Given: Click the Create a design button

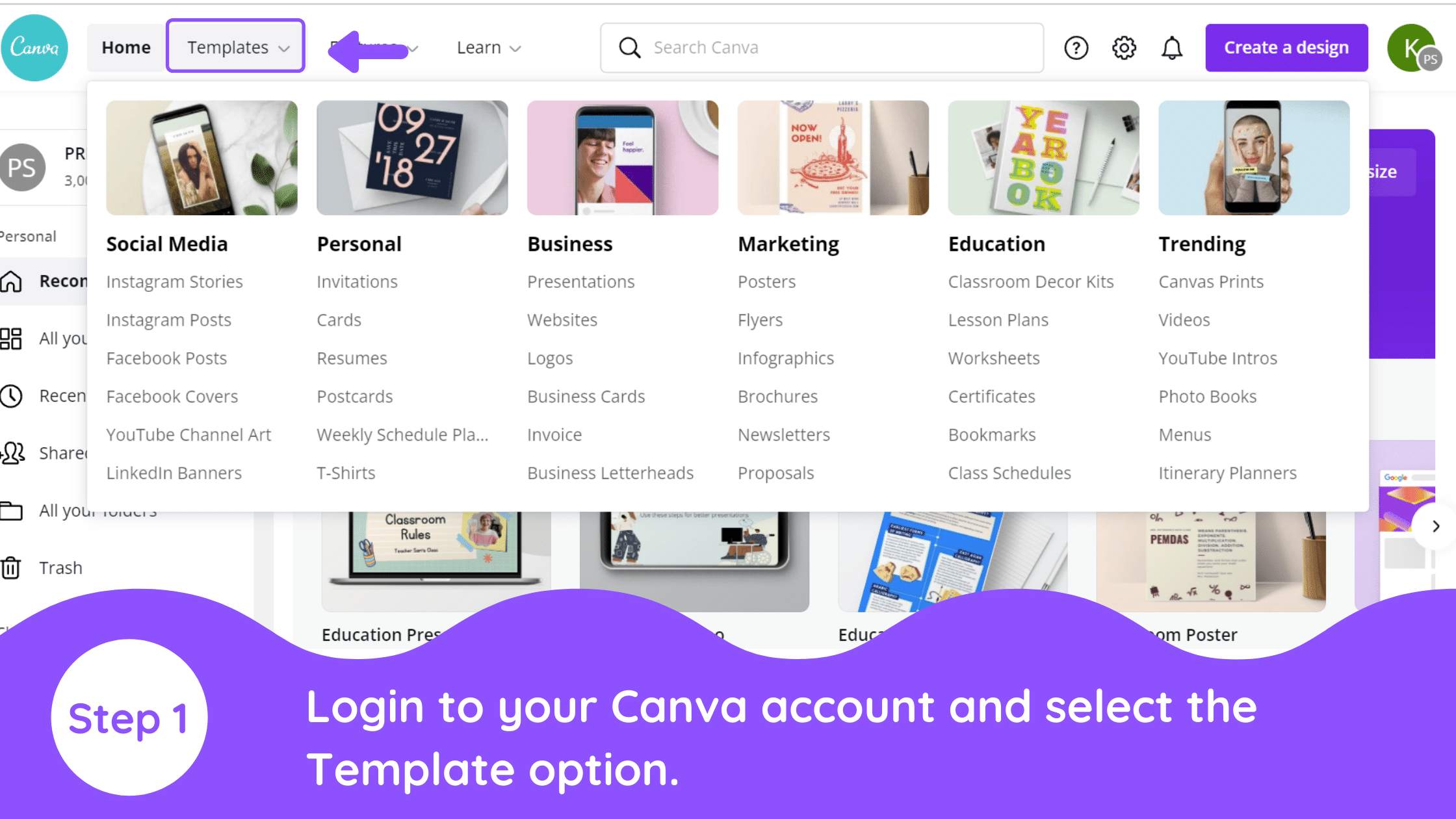Looking at the screenshot, I should 1287,47.
